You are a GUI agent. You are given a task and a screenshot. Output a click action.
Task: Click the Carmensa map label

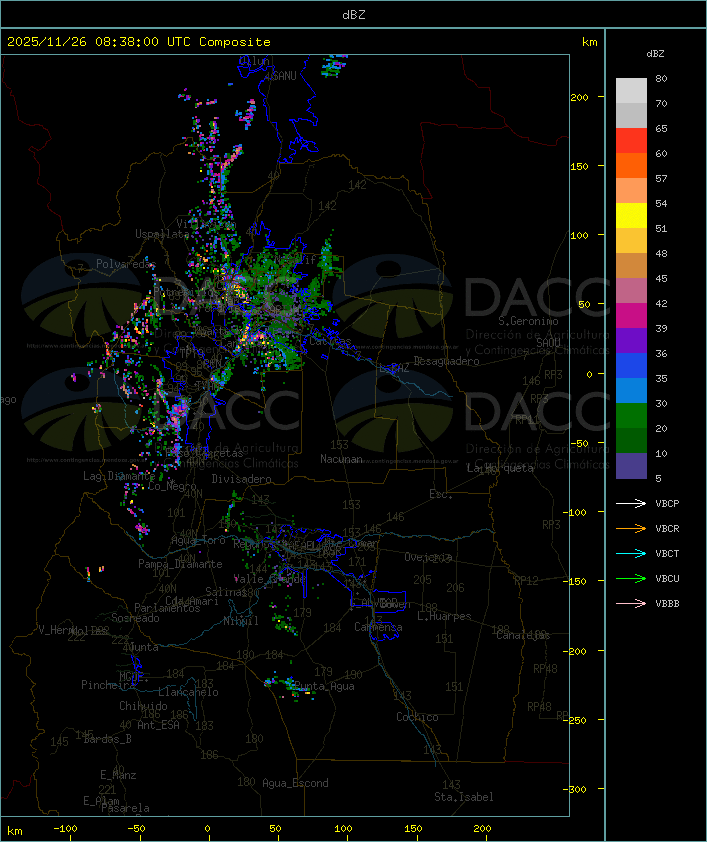tap(378, 627)
